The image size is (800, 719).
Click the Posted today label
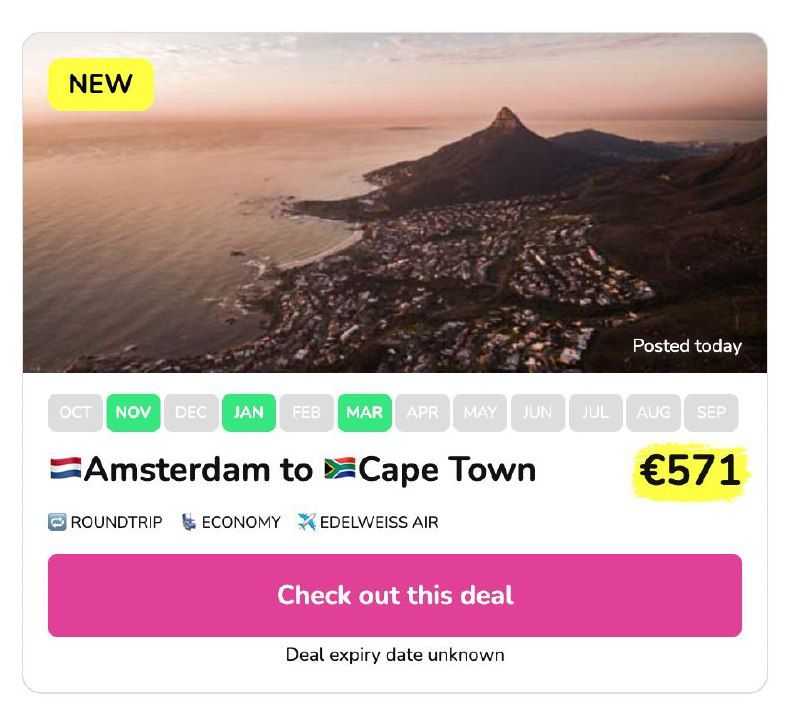[x=687, y=346]
